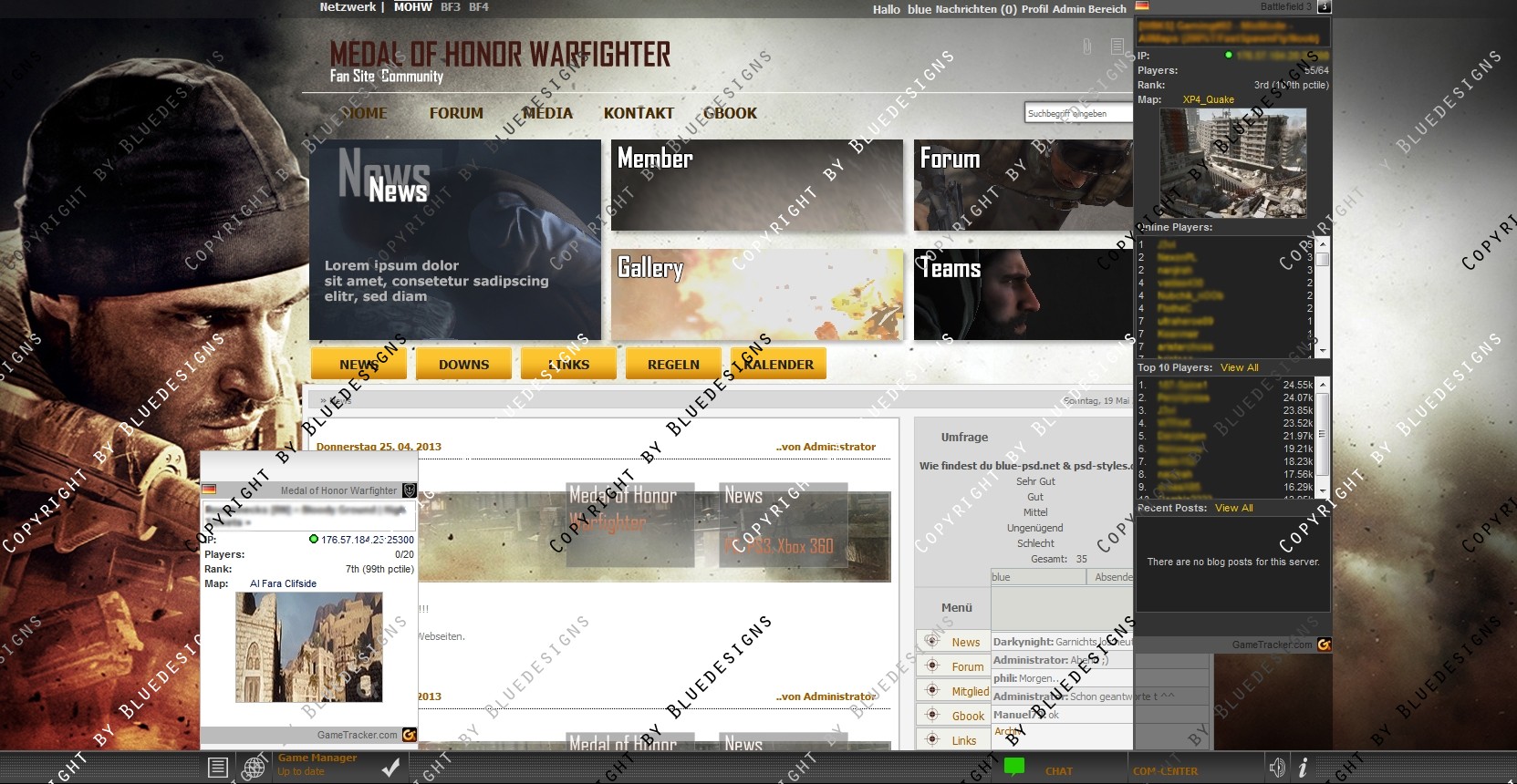Click the GameTracker logo icon in the white widget

tap(410, 735)
